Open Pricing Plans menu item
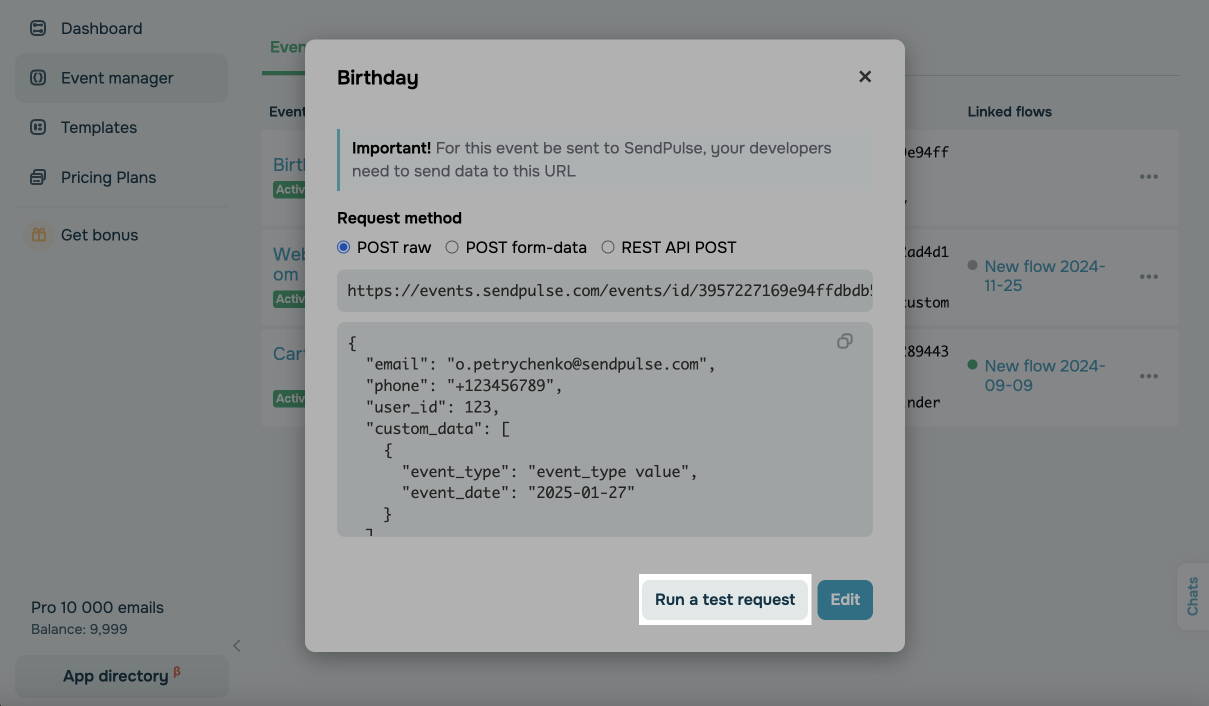 click(x=108, y=177)
